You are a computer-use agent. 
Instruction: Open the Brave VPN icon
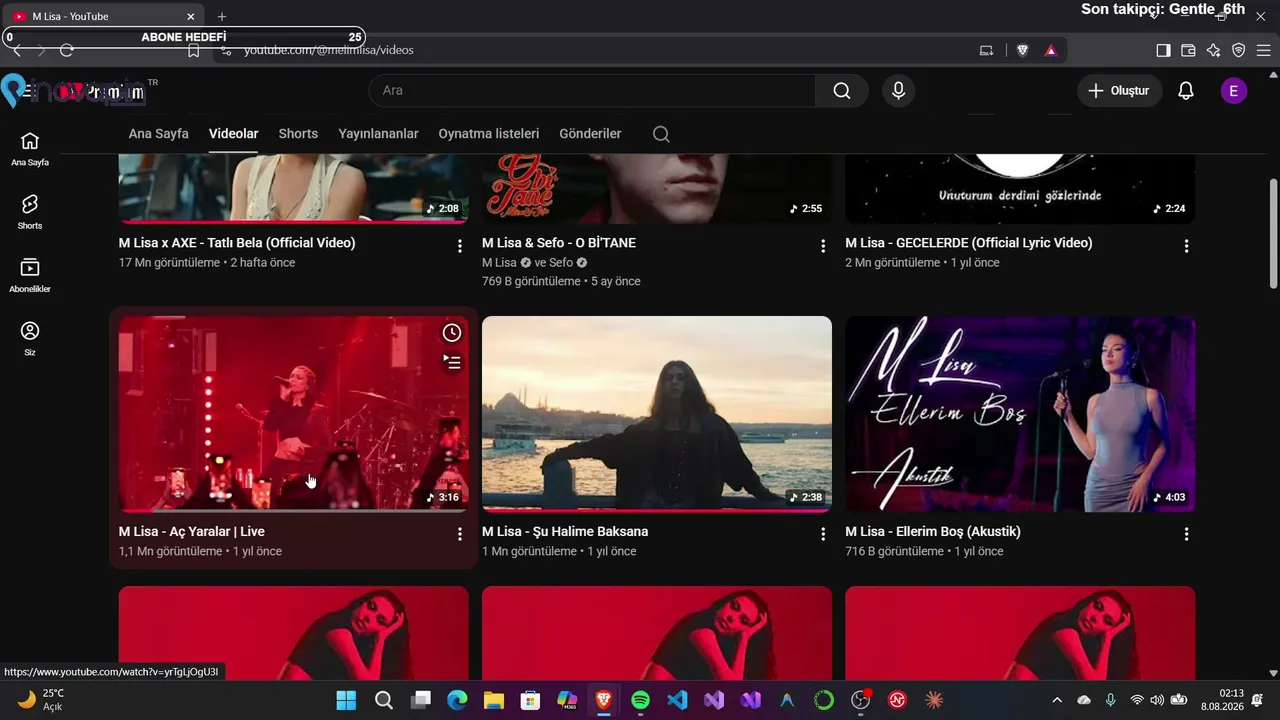click(1238, 50)
